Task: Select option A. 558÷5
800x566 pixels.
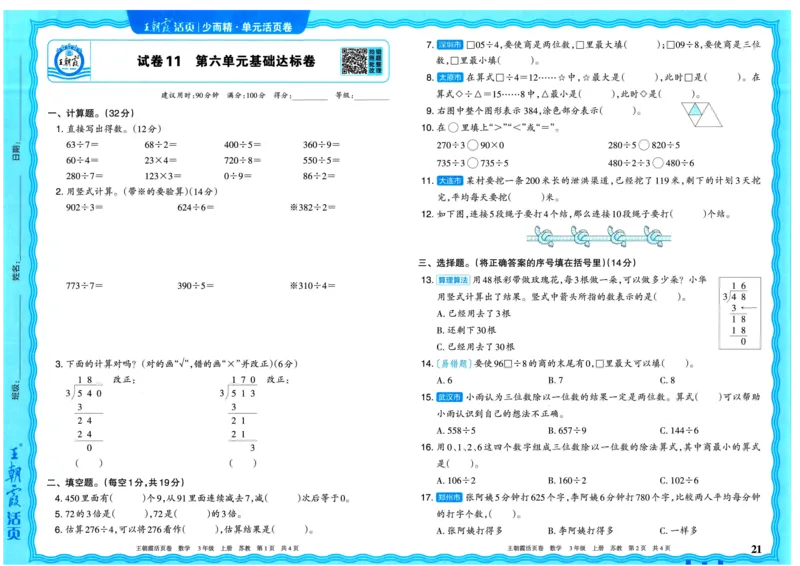Action: pos(456,431)
